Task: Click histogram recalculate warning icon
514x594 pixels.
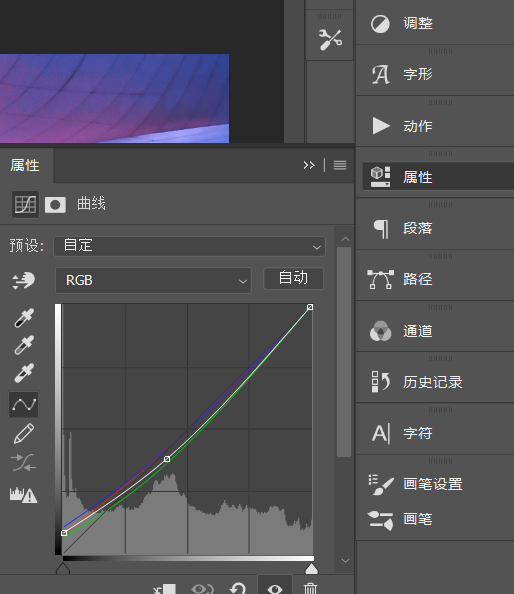Action: click(23, 495)
